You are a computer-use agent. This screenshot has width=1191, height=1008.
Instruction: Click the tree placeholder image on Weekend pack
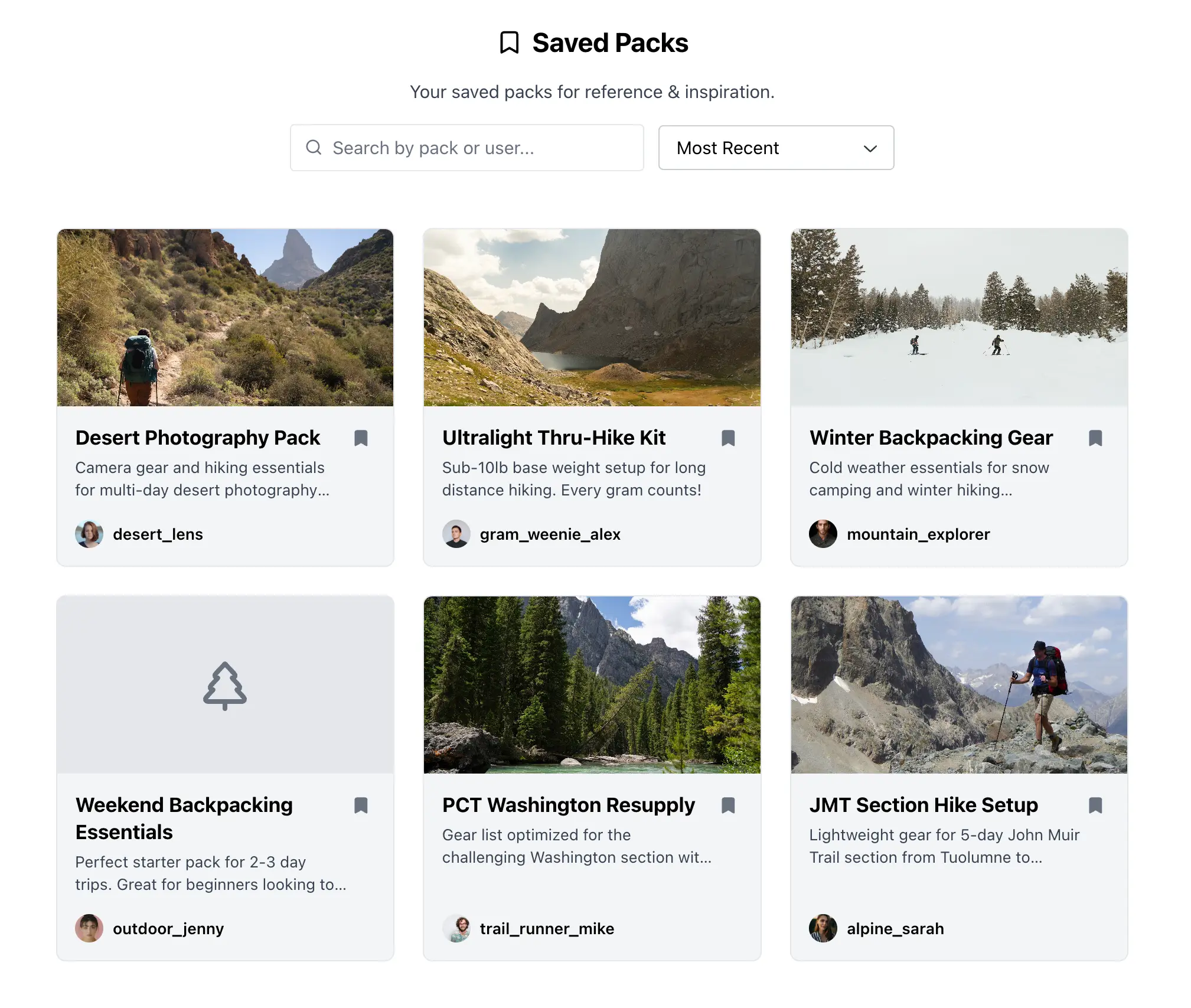[225, 685]
